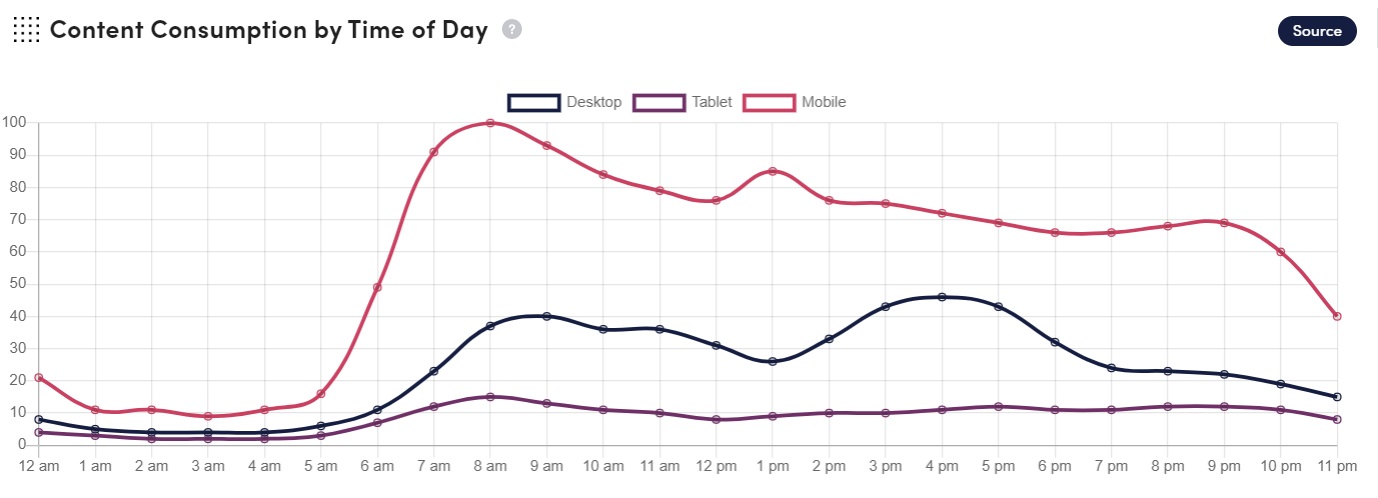Click the Mobile data point at 11 pm

click(1337, 316)
